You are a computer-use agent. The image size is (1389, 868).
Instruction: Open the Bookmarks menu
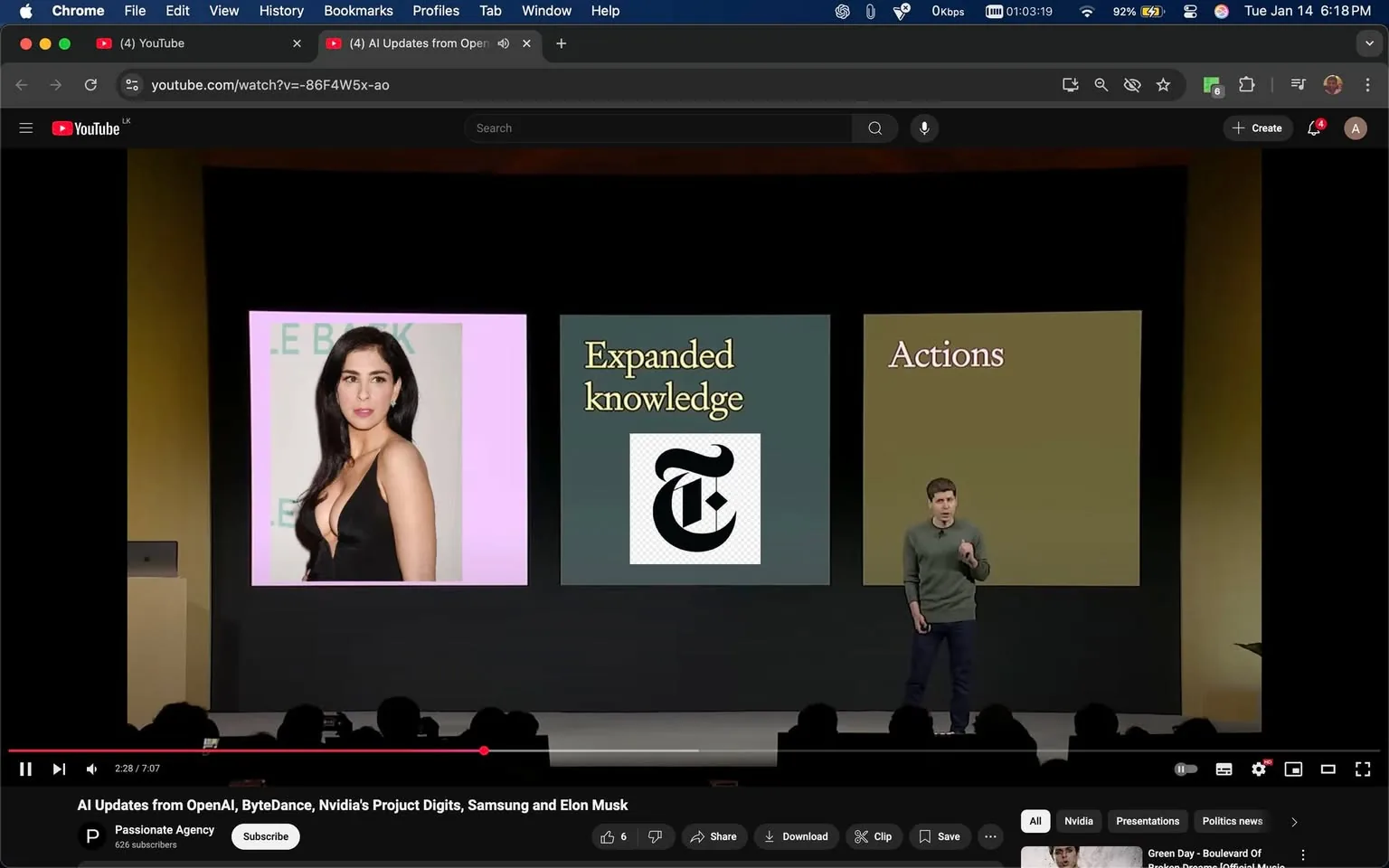(358, 11)
